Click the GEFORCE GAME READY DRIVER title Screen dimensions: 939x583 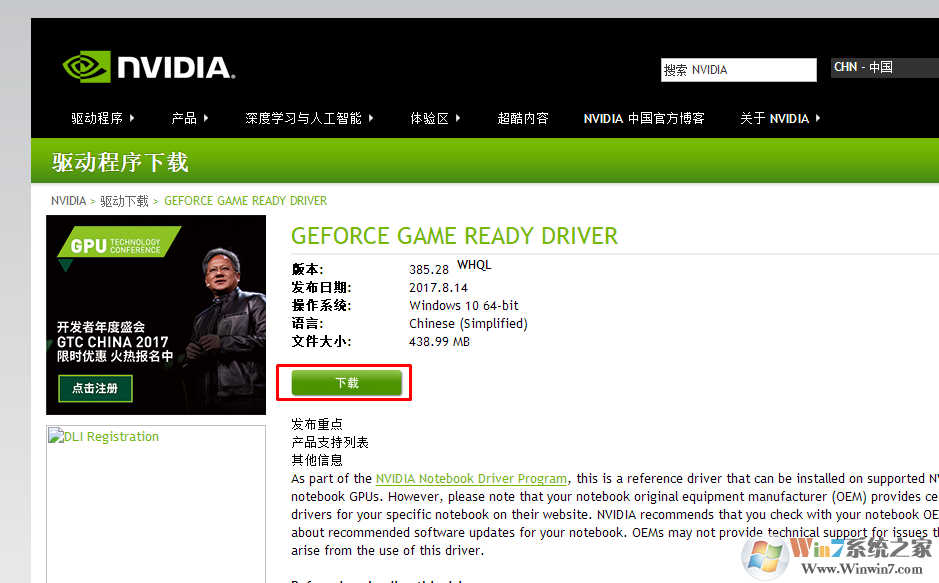pos(455,236)
